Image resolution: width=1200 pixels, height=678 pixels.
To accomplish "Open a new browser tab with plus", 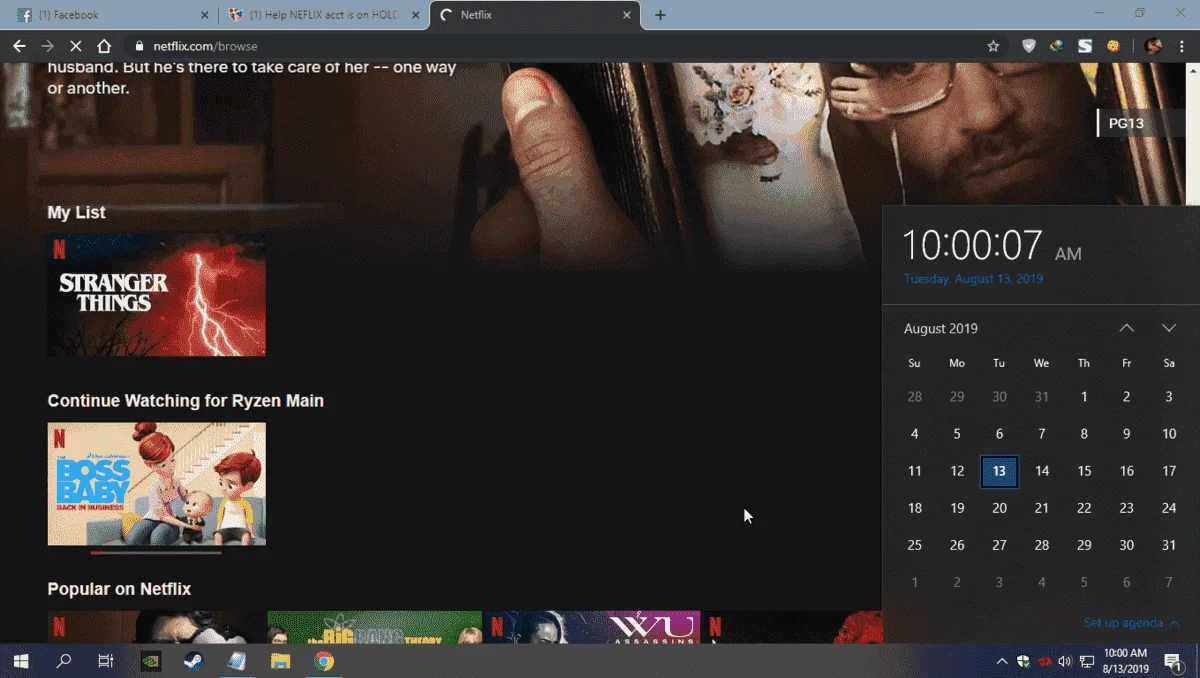I will (660, 15).
